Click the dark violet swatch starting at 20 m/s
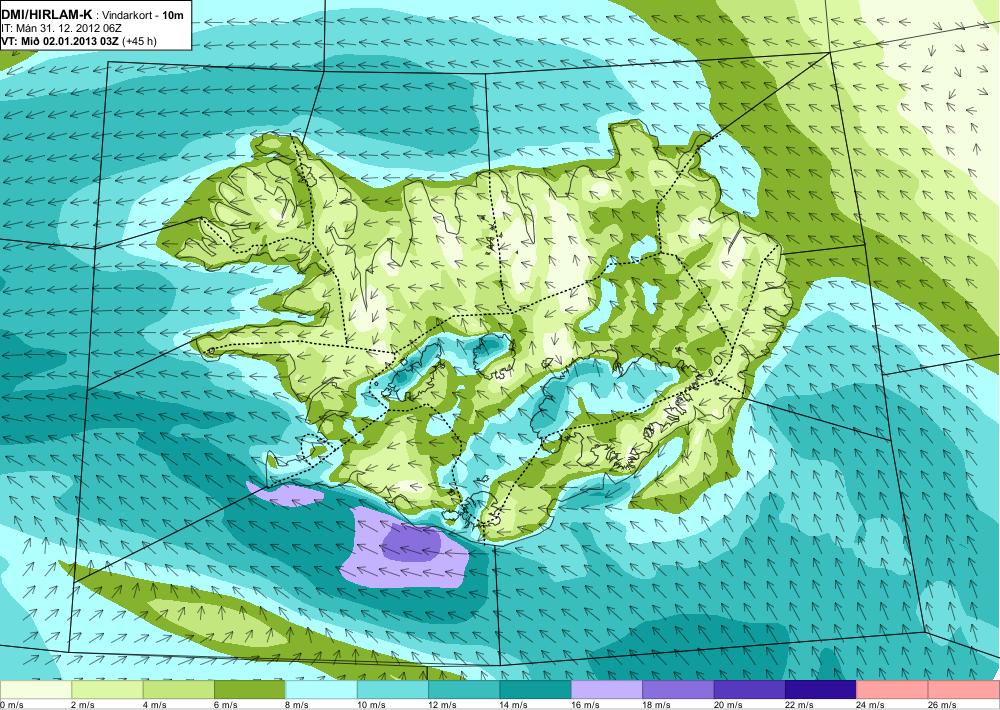This screenshot has width=1000, height=710. pyautogui.click(x=750, y=690)
